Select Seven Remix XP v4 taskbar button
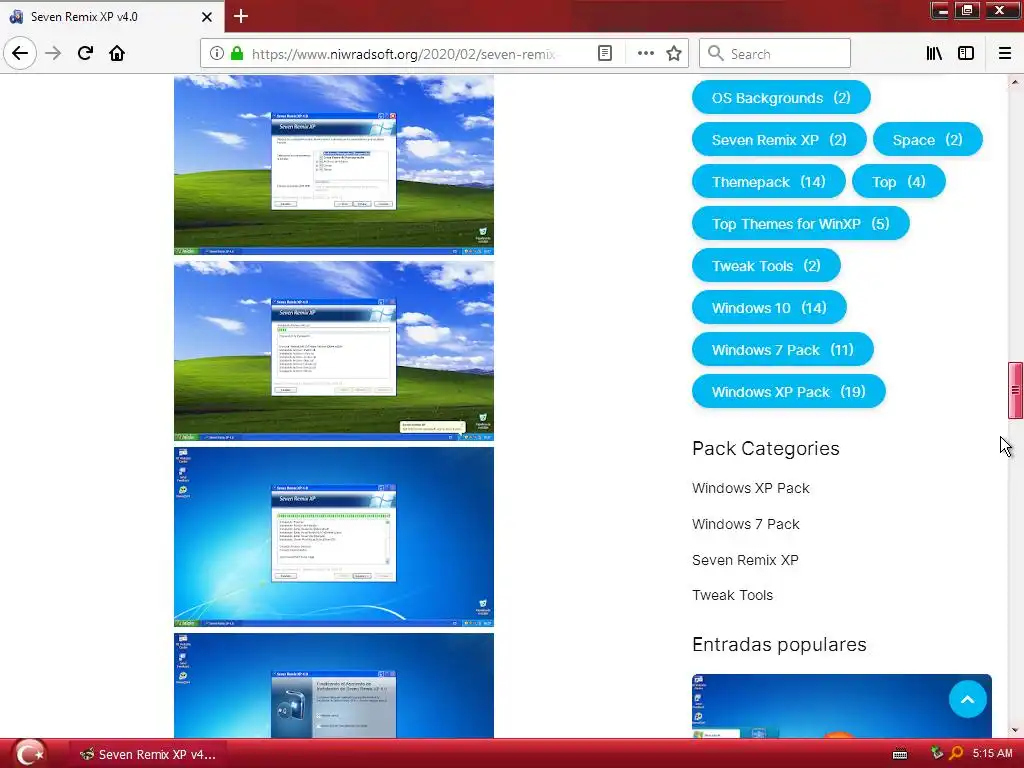The width and height of the screenshot is (1024, 768). tap(148, 754)
